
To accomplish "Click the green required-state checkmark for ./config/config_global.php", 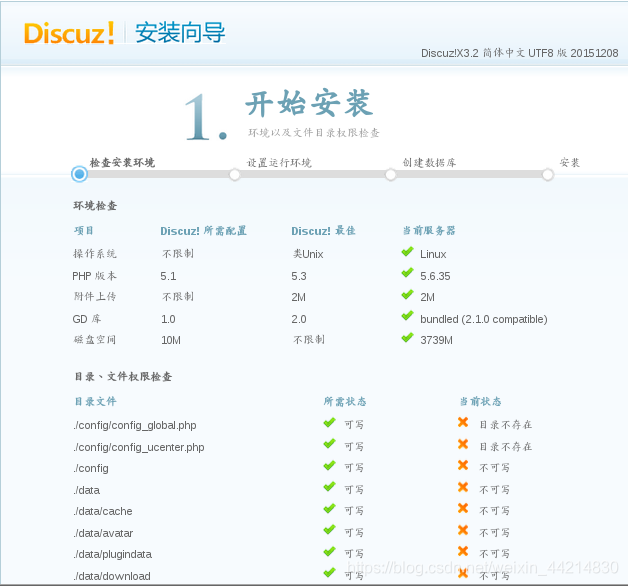I will [329, 423].
